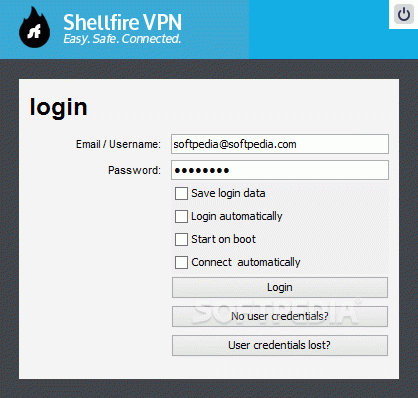Tick the Login automatically checkbox

(x=181, y=216)
